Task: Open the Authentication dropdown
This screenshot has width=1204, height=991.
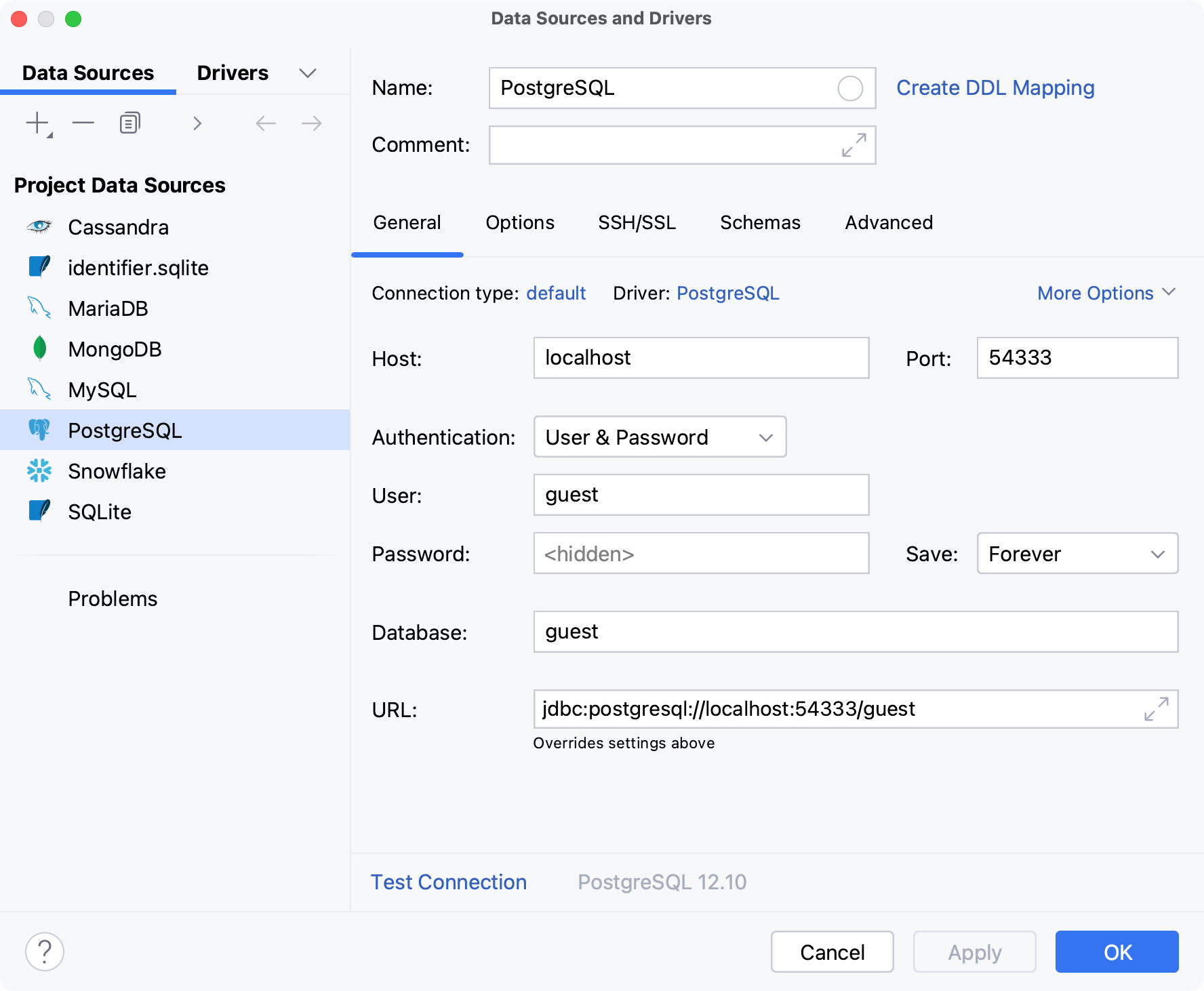Action: [x=658, y=437]
